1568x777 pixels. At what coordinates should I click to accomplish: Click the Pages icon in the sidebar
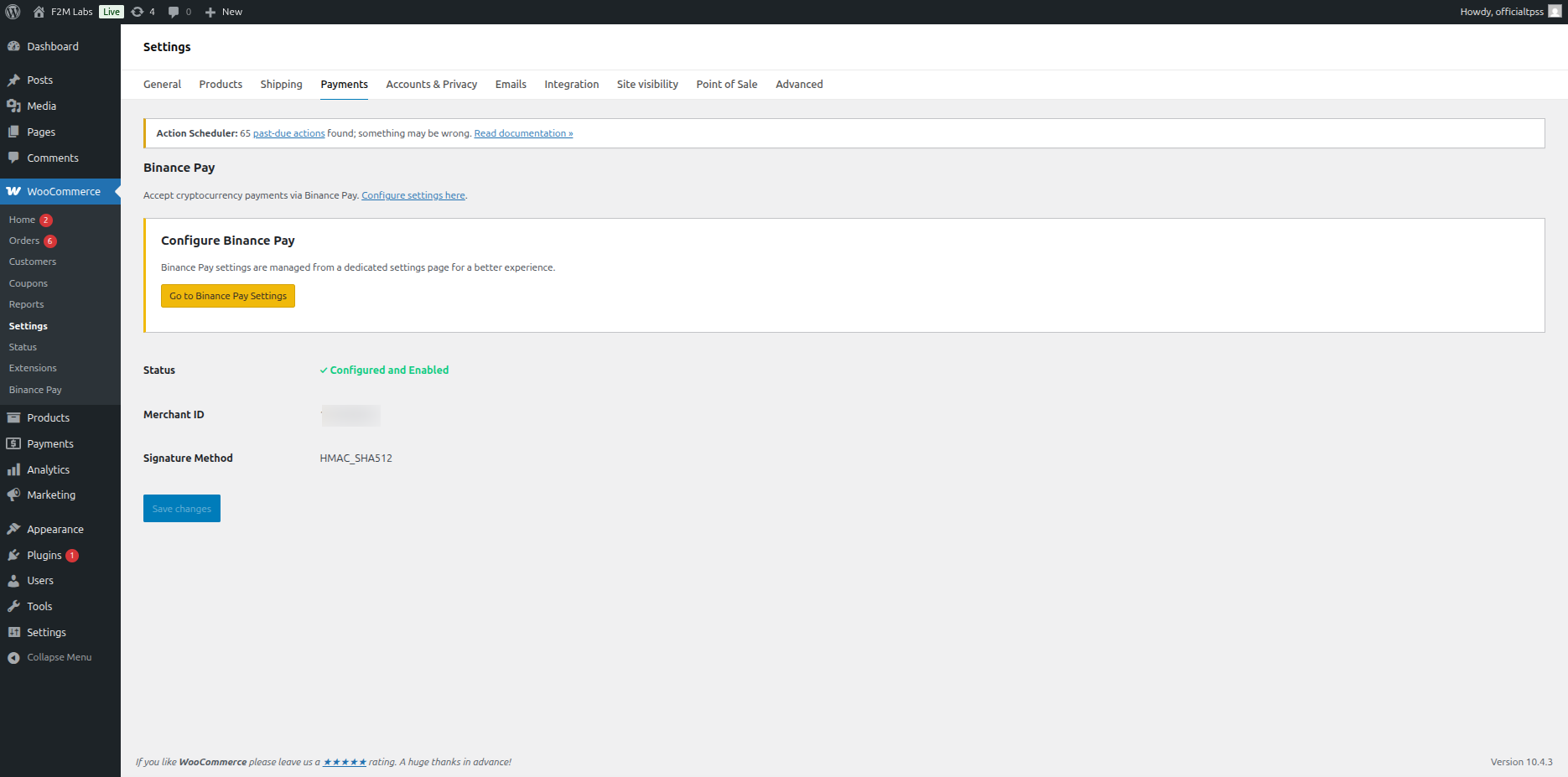[13, 132]
